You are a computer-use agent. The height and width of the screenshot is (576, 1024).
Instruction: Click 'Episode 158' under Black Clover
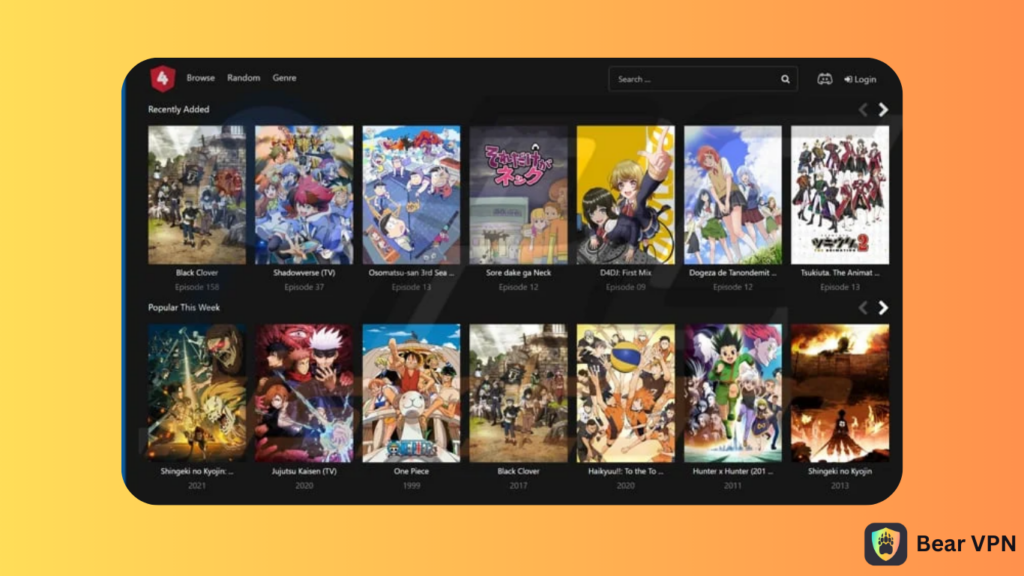pyautogui.click(x=197, y=287)
